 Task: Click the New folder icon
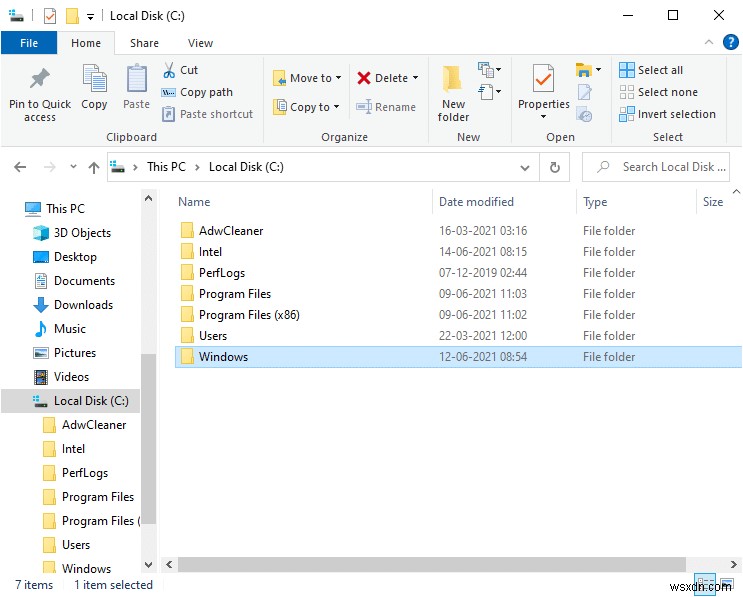click(x=453, y=79)
